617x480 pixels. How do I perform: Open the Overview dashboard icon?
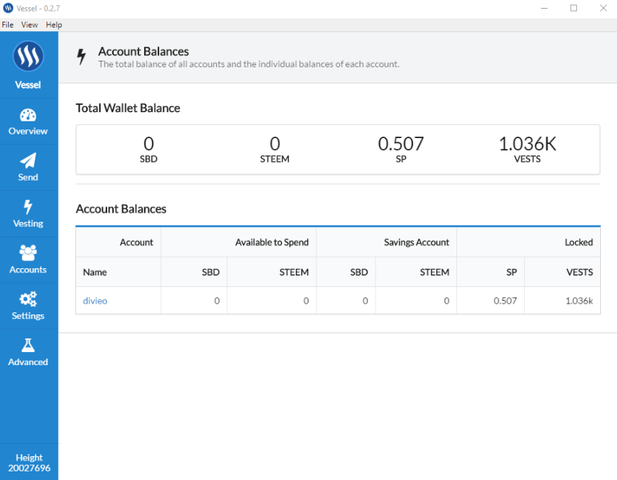[28, 115]
